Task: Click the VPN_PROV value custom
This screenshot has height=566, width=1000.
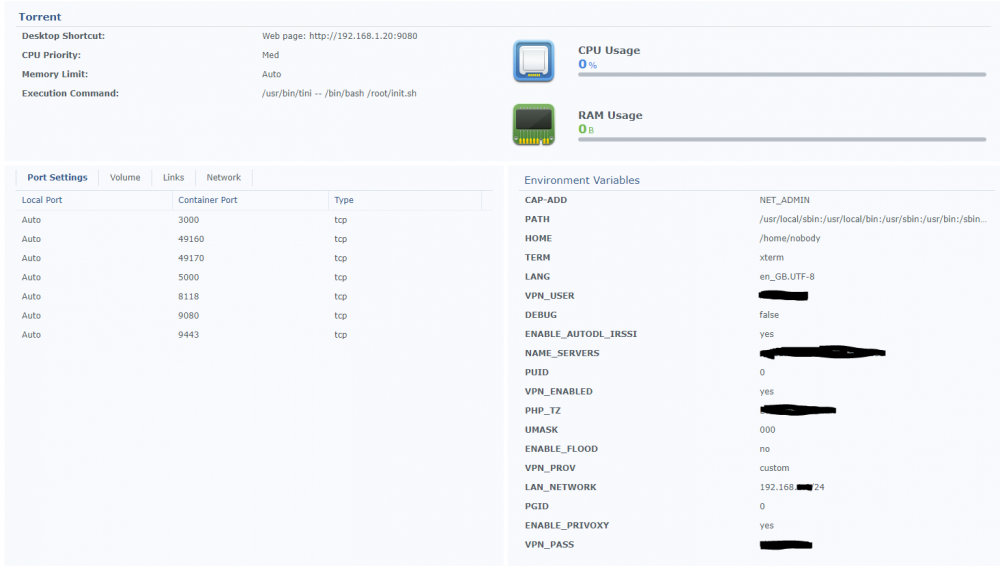Action: click(x=774, y=468)
